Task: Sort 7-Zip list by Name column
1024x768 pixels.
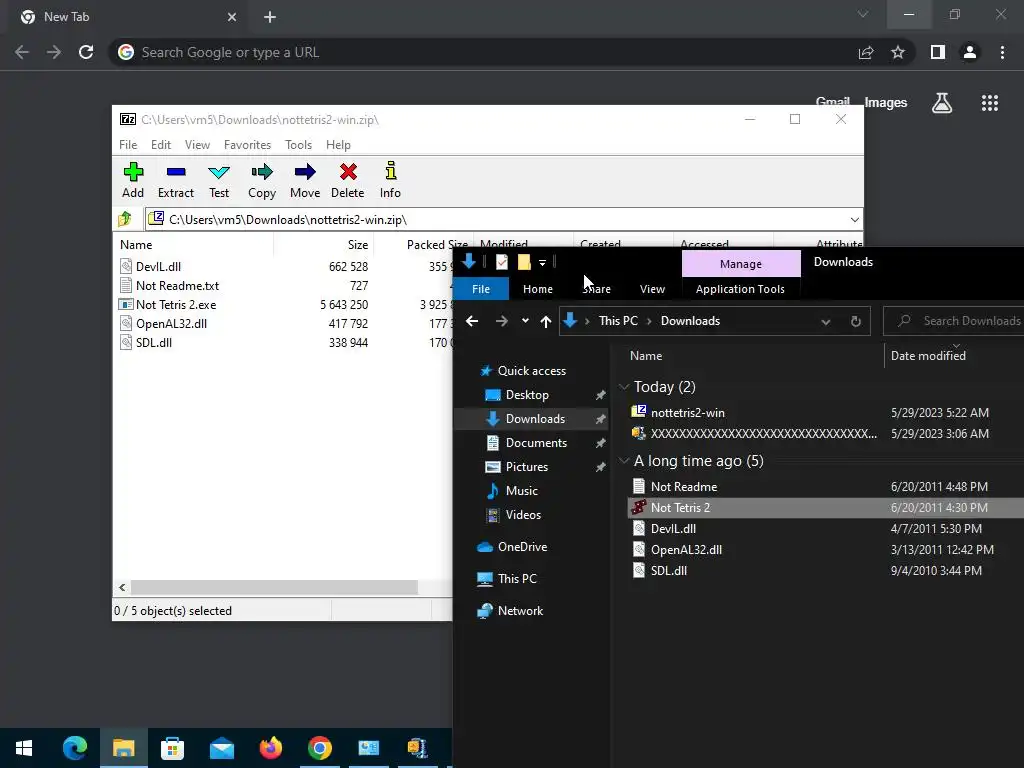Action: click(136, 245)
